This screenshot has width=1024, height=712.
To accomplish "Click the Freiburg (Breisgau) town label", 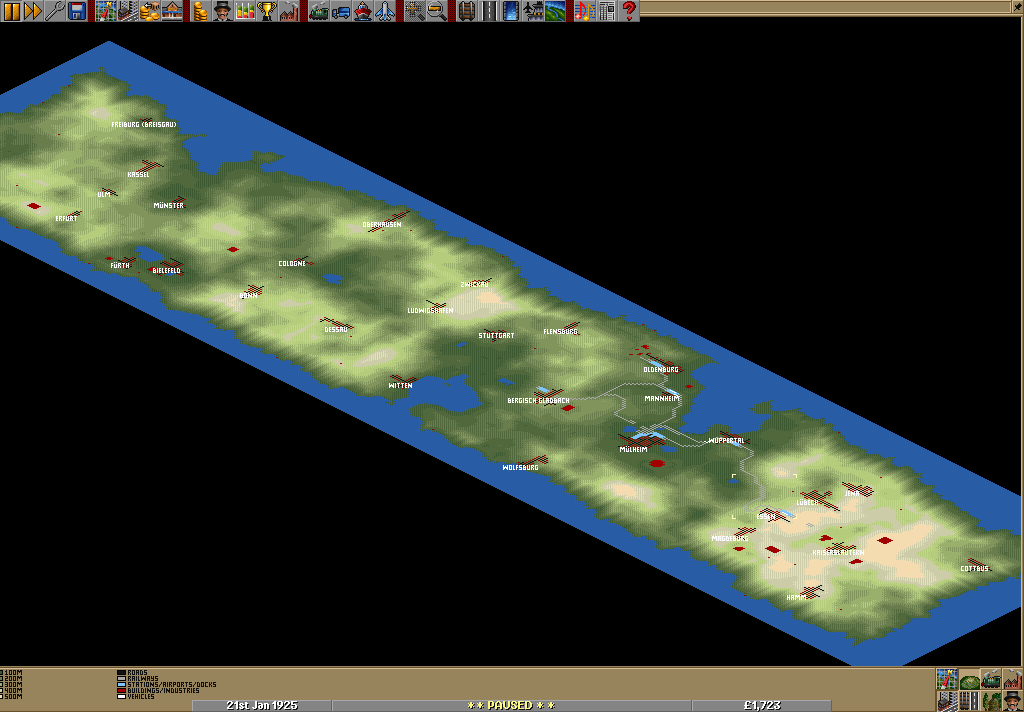I will coord(144,124).
